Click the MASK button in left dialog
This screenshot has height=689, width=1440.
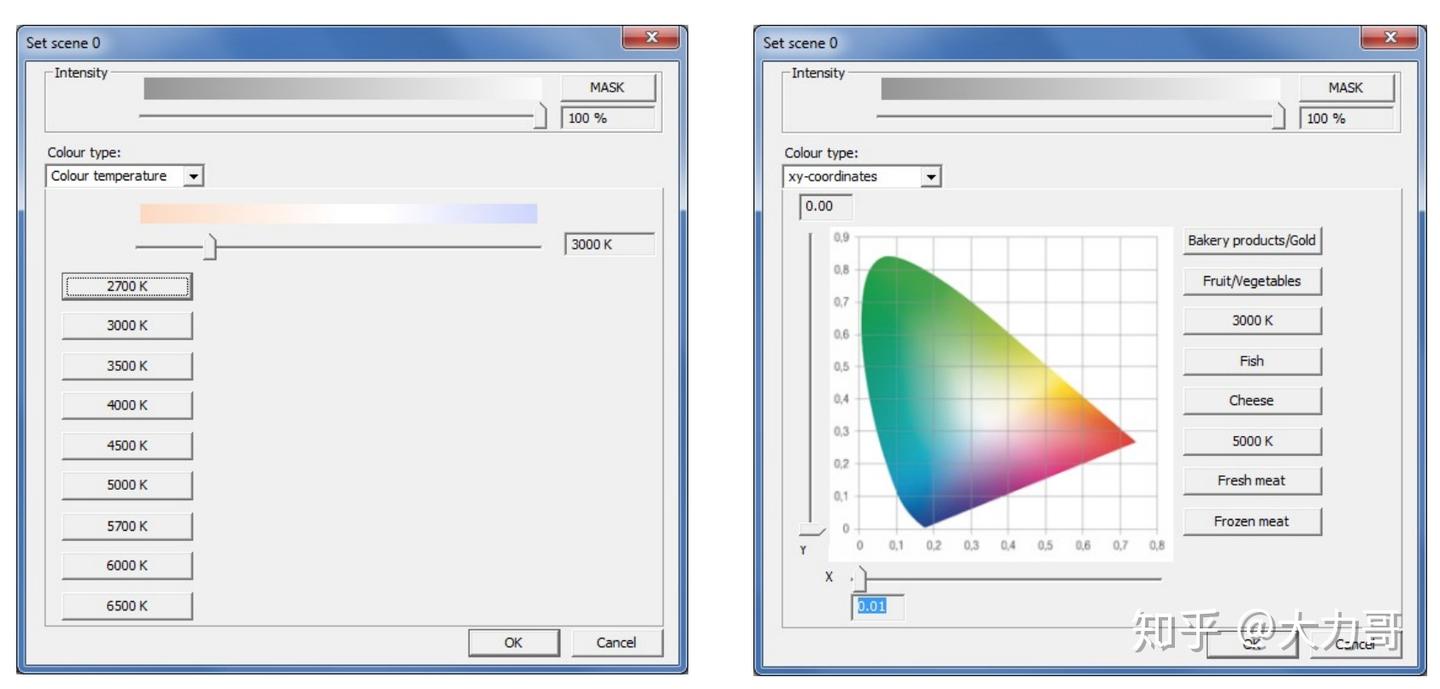(607, 87)
